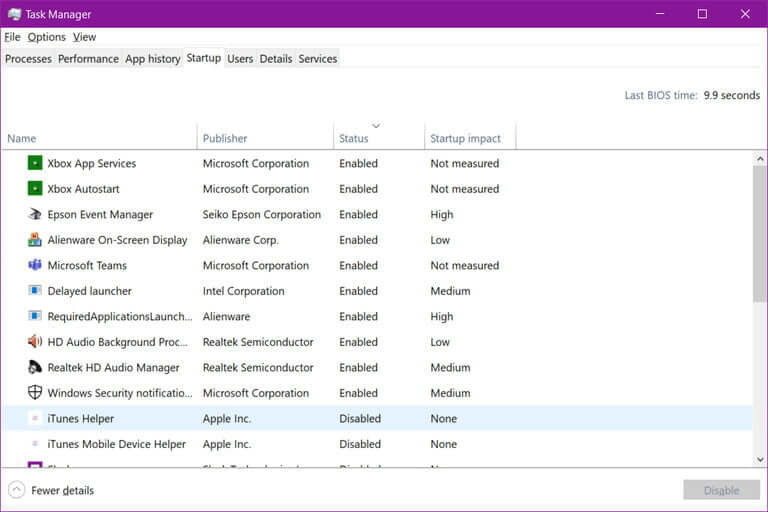Click Intel Corporation publisher cell
The image size is (768, 512).
point(243,291)
